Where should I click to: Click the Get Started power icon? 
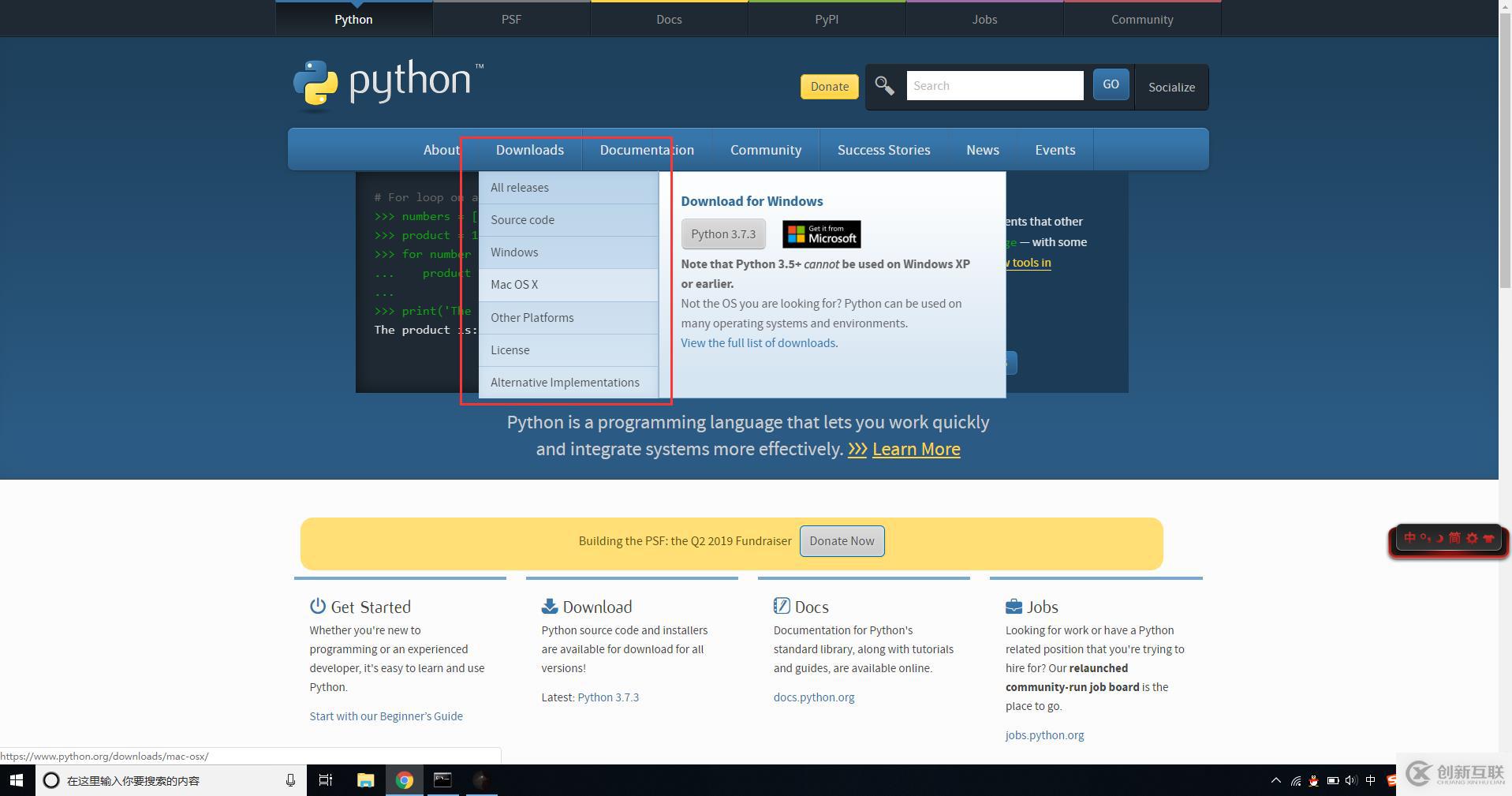coord(317,606)
